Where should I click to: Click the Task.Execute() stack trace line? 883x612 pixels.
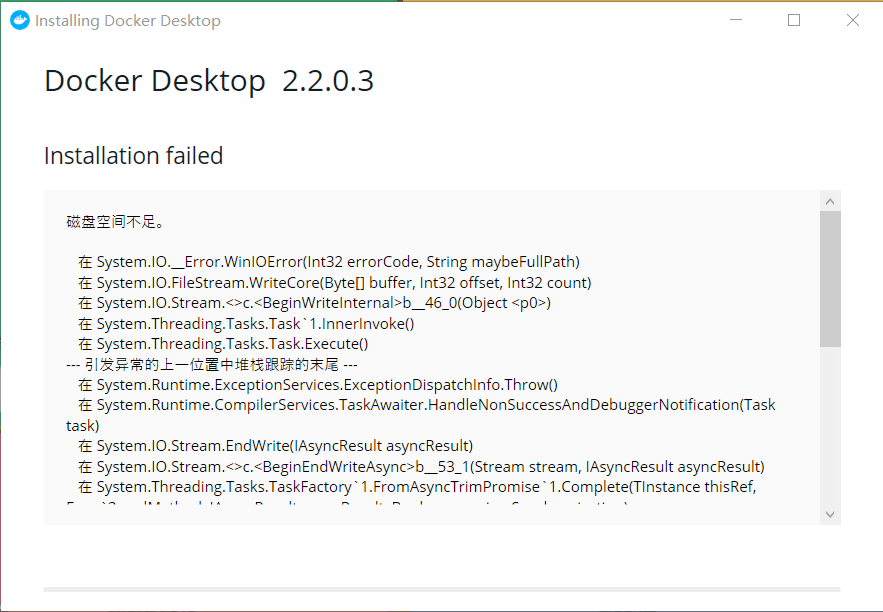[223, 344]
